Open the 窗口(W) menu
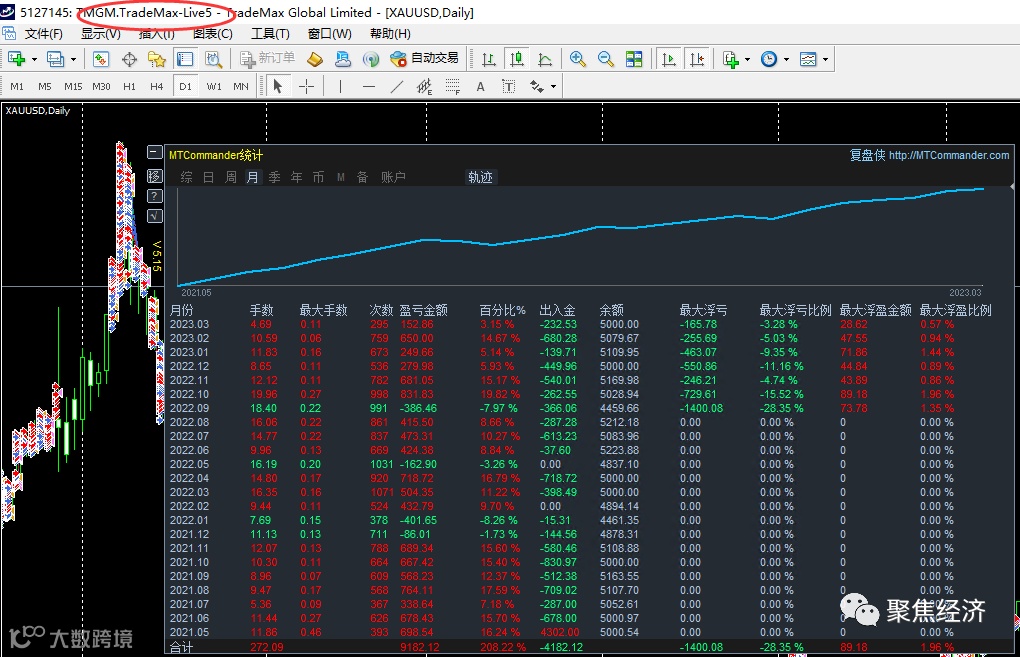The height and width of the screenshot is (657, 1020). (x=330, y=34)
